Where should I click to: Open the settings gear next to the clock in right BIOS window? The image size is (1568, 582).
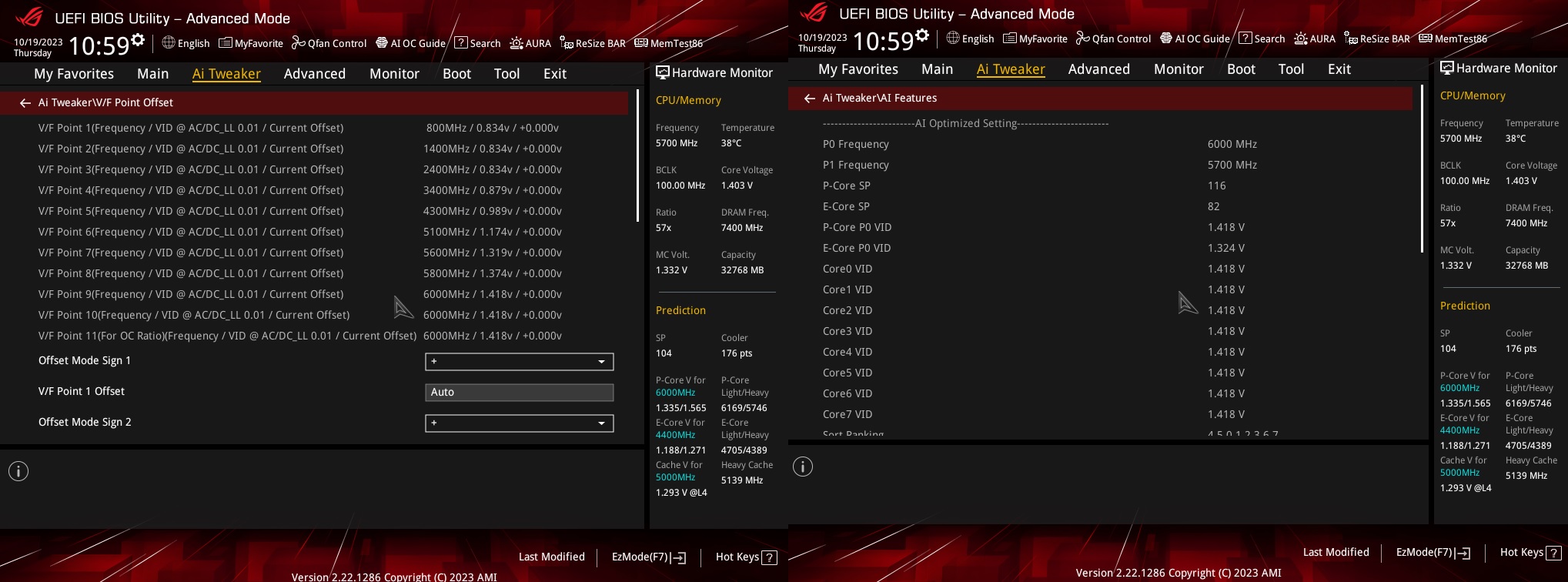click(922, 35)
